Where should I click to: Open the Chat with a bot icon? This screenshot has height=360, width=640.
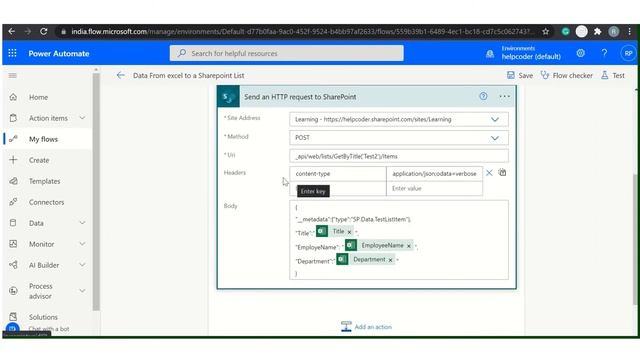click(x=13, y=328)
